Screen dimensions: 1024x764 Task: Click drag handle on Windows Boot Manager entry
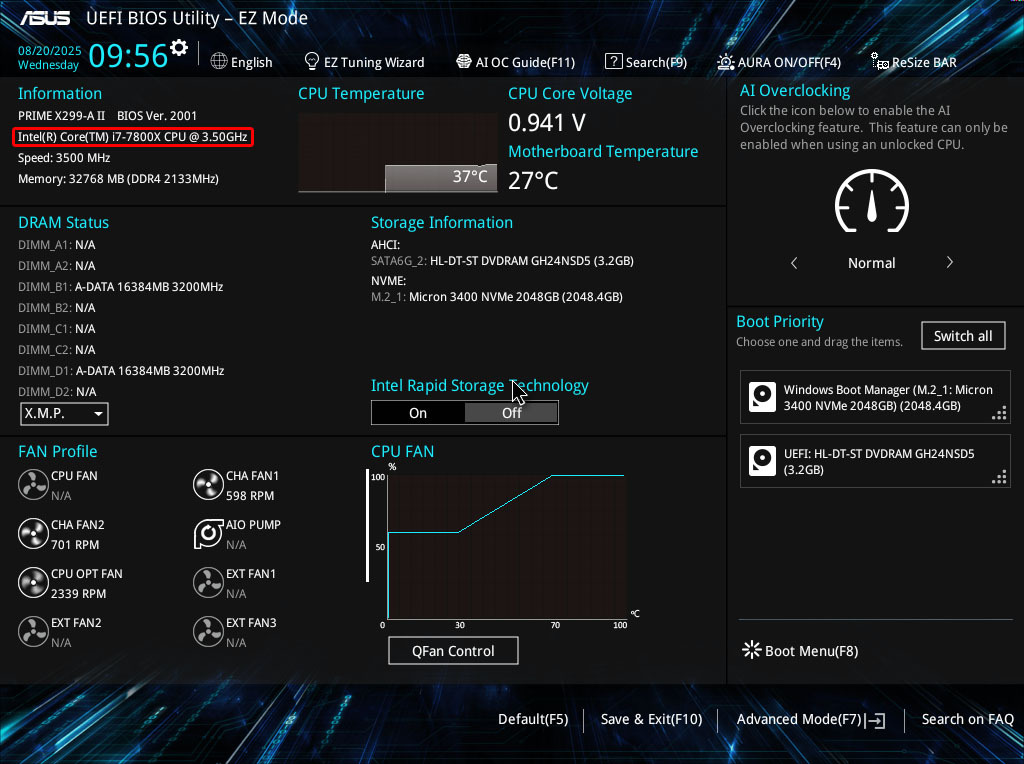coord(999,413)
